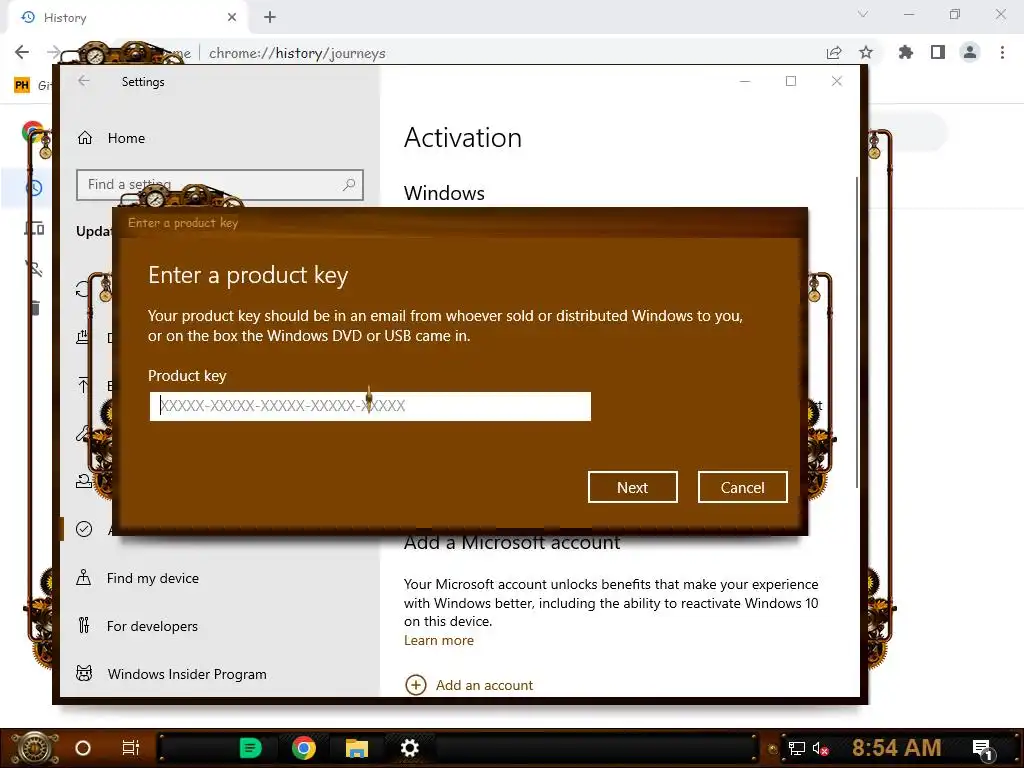Viewport: 1024px width, 768px height.
Task: Open For developers settings page
Action: coord(152,626)
